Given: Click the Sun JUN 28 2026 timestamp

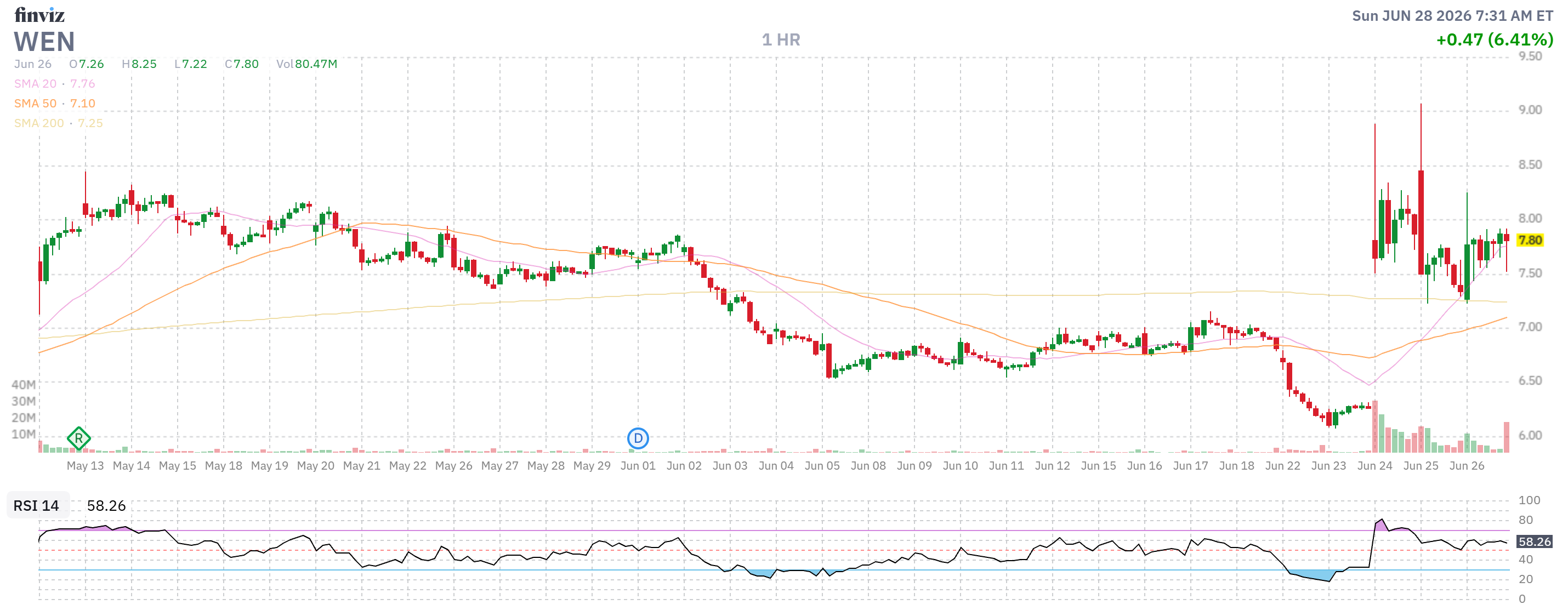Looking at the screenshot, I should pyautogui.click(x=1452, y=16).
